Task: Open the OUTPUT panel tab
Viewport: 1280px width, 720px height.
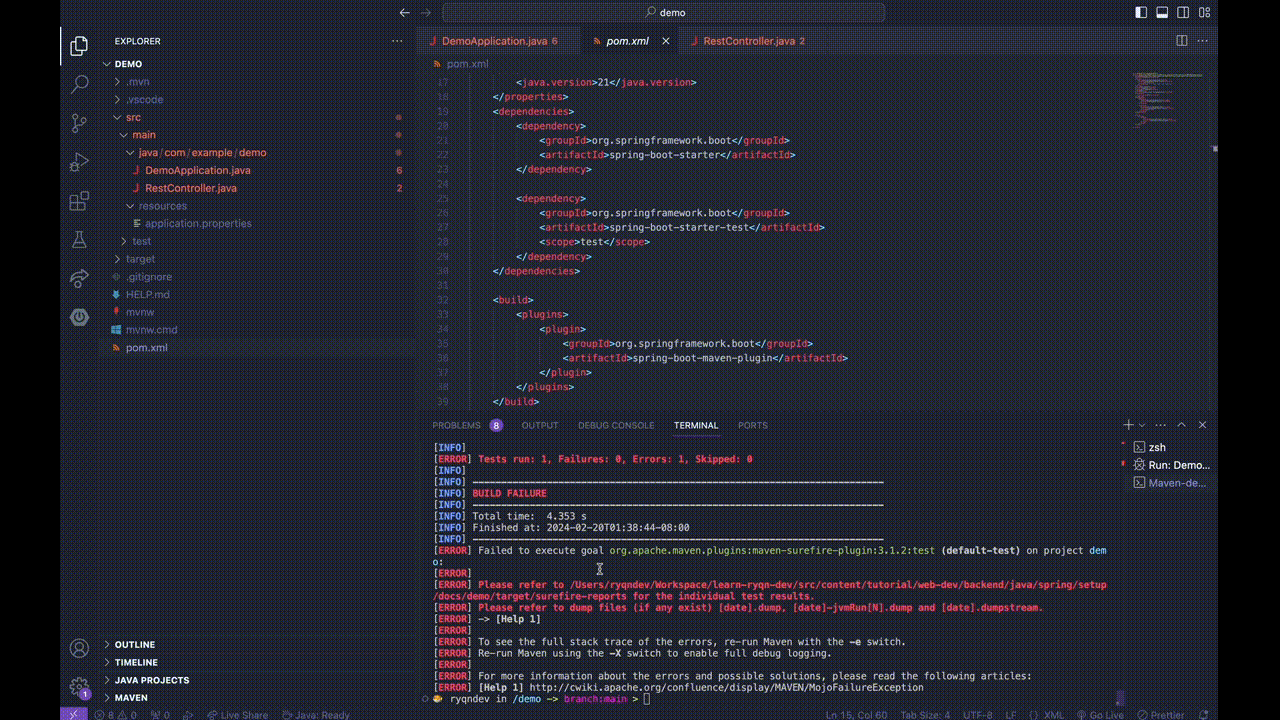Action: coord(540,425)
